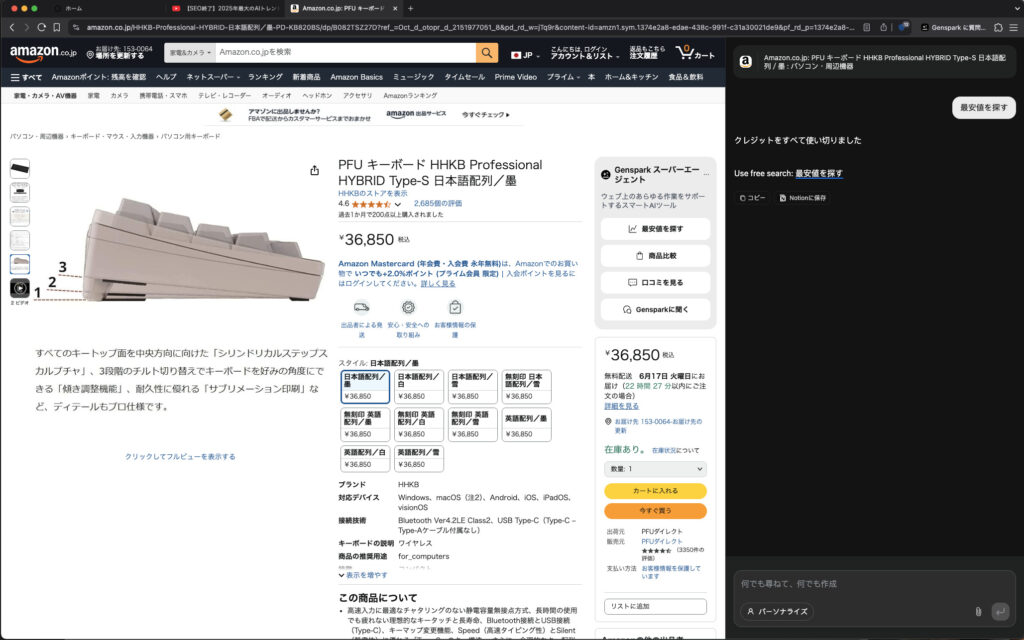Click the Genspark extension in toolbar

[953, 27]
